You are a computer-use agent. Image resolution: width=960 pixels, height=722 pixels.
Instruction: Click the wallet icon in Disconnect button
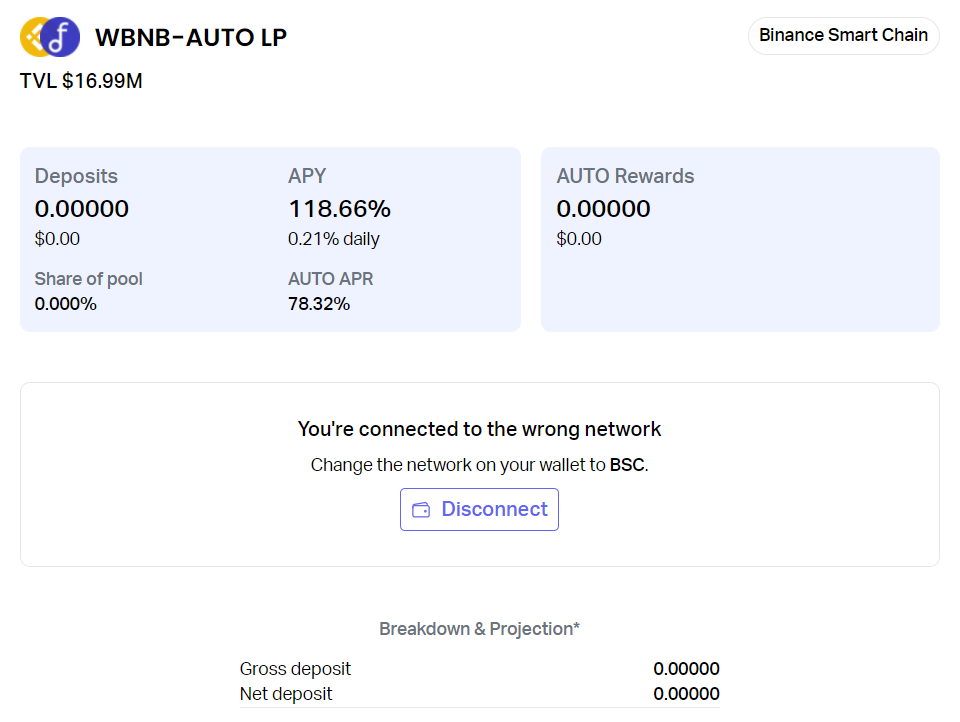tap(421, 510)
